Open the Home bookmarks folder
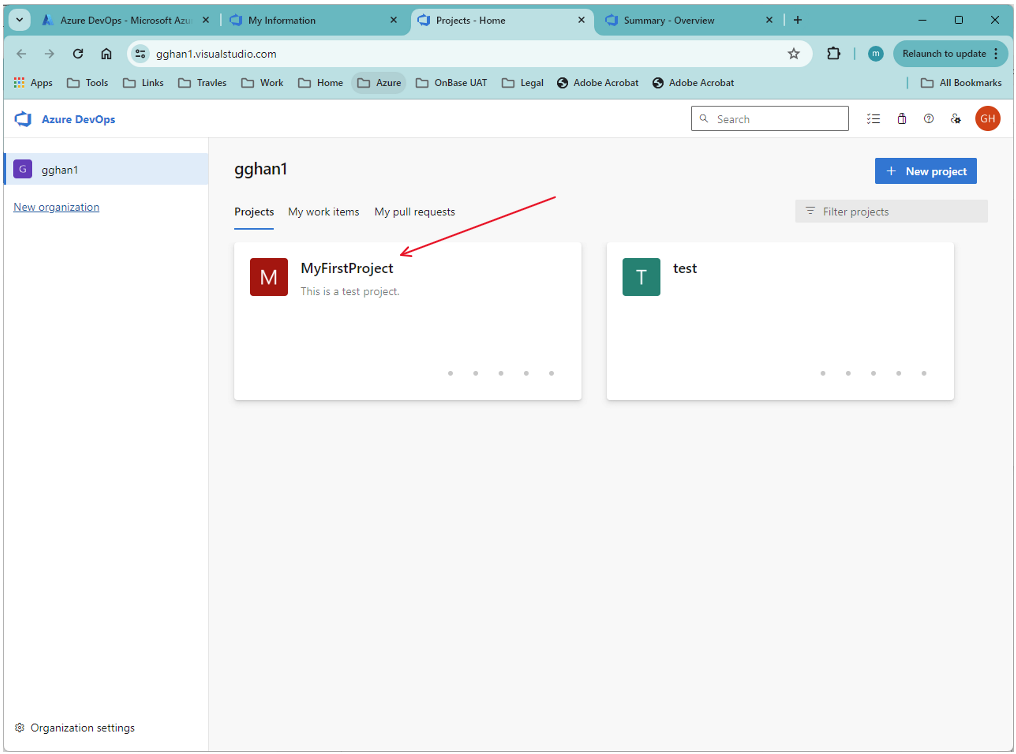The width and height of the screenshot is (1016, 754). (x=320, y=83)
